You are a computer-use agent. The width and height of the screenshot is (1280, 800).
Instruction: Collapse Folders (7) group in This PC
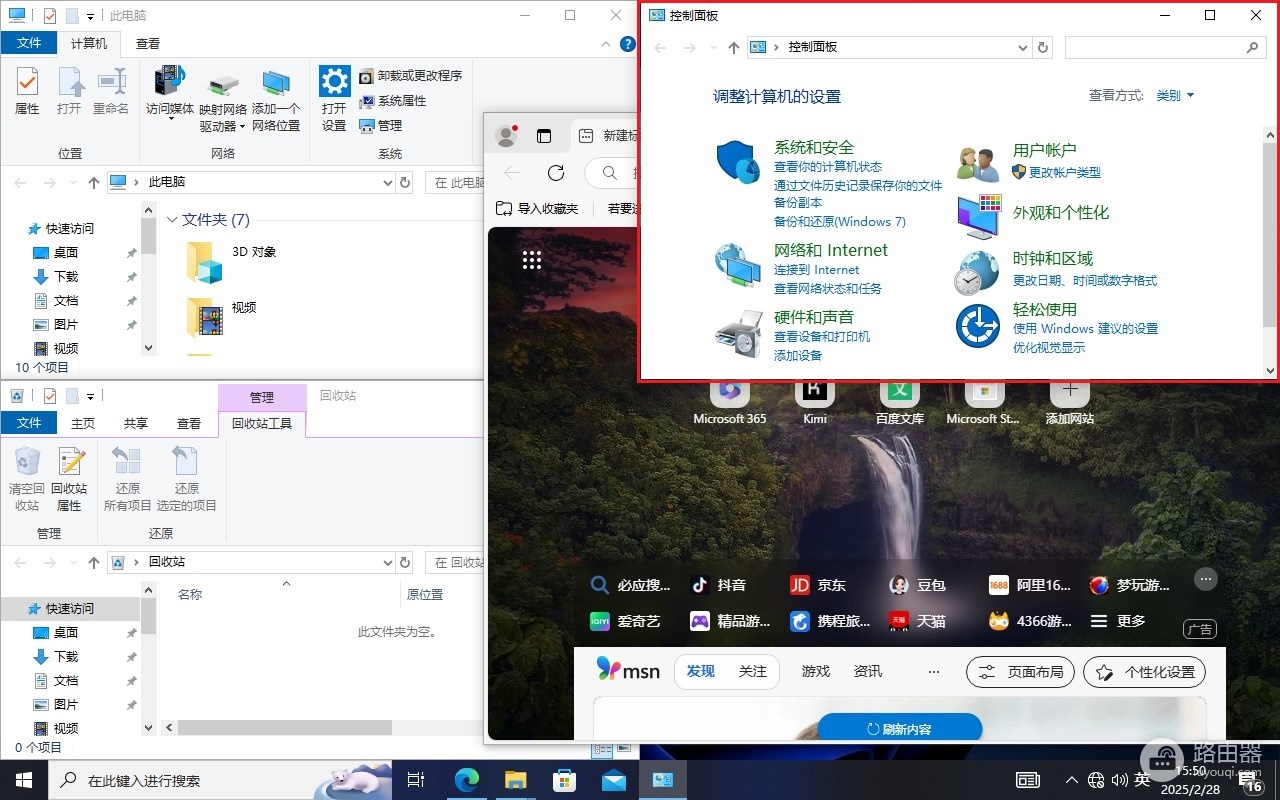tap(172, 220)
